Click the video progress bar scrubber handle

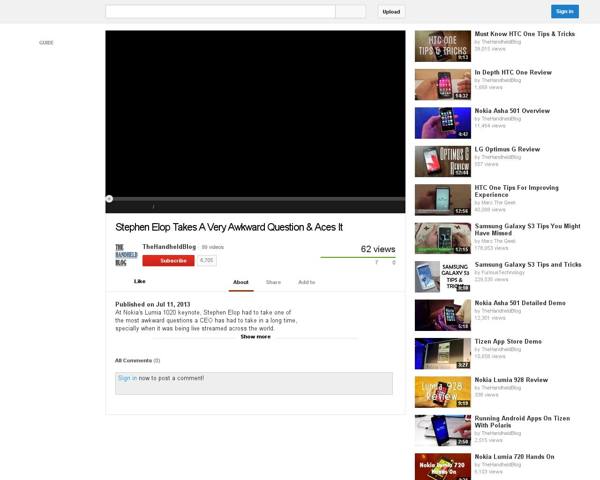click(109, 199)
